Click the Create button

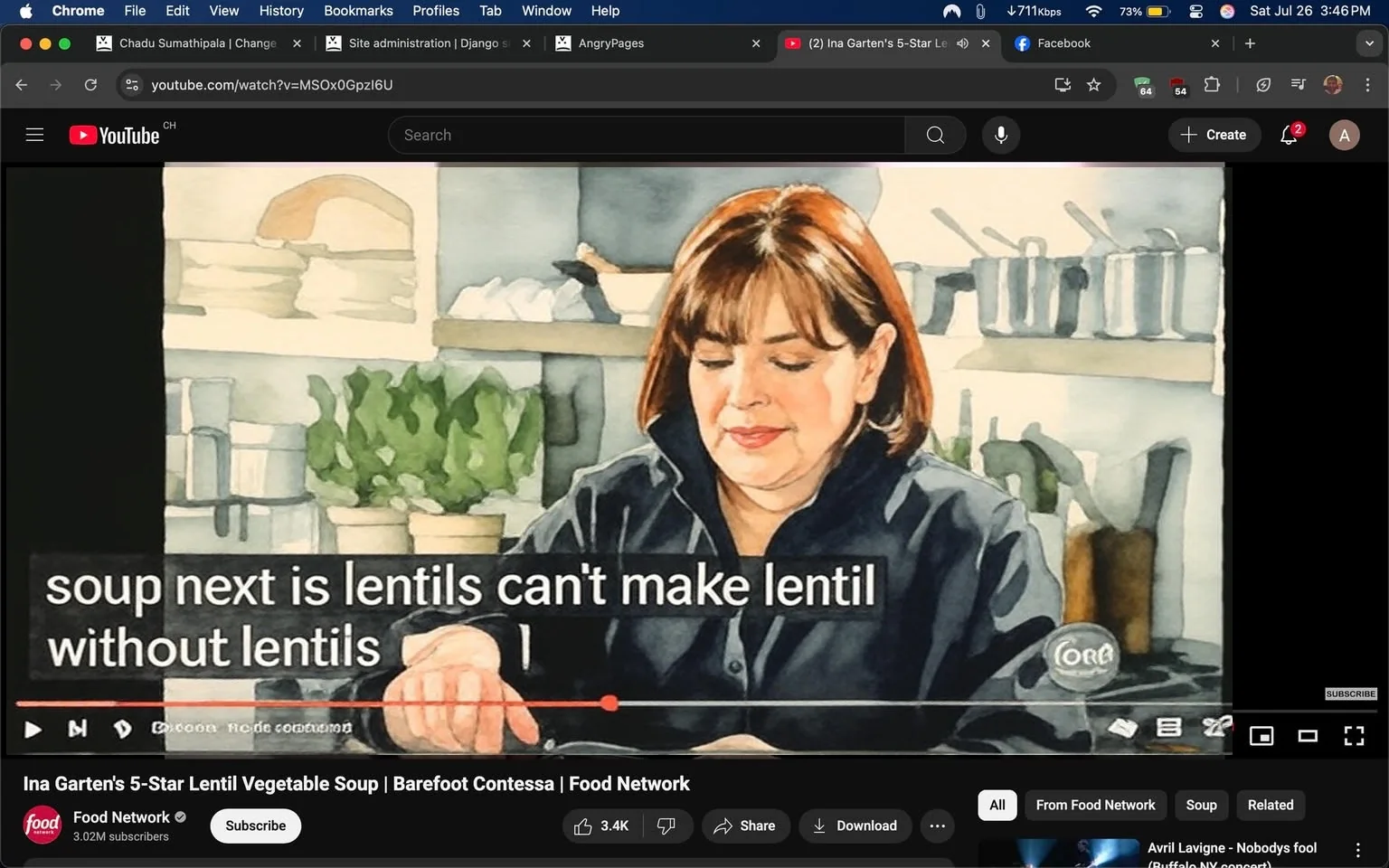click(1214, 135)
